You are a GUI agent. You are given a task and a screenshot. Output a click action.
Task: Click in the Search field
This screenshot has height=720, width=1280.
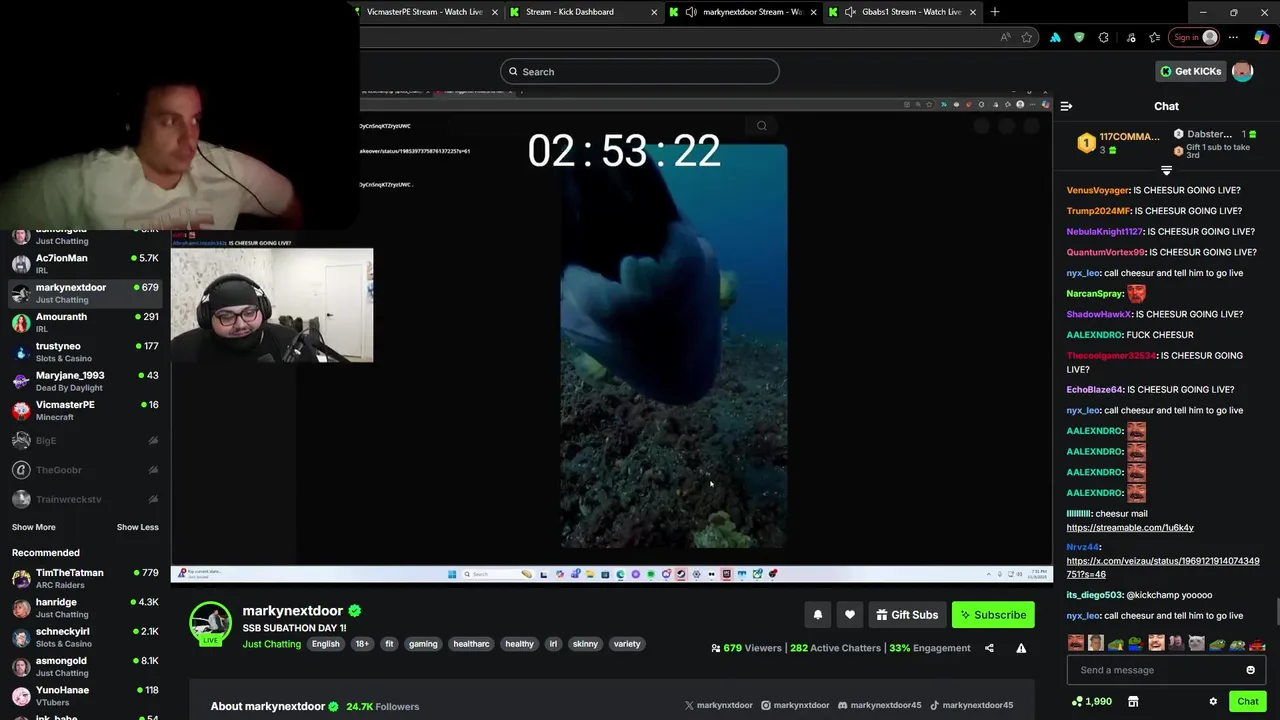coord(640,71)
